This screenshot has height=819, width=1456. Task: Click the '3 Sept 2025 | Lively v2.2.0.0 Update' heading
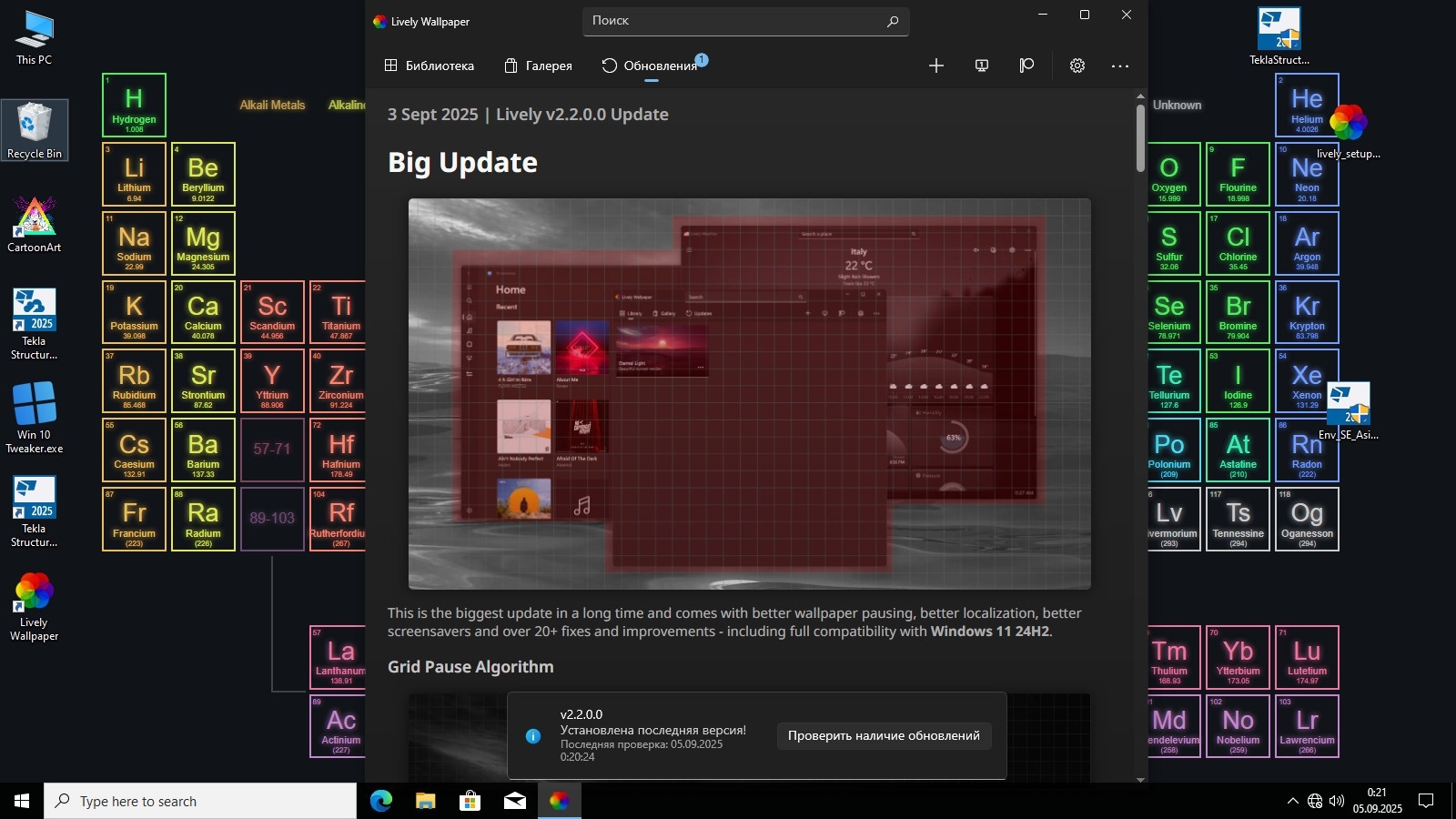[x=528, y=115]
